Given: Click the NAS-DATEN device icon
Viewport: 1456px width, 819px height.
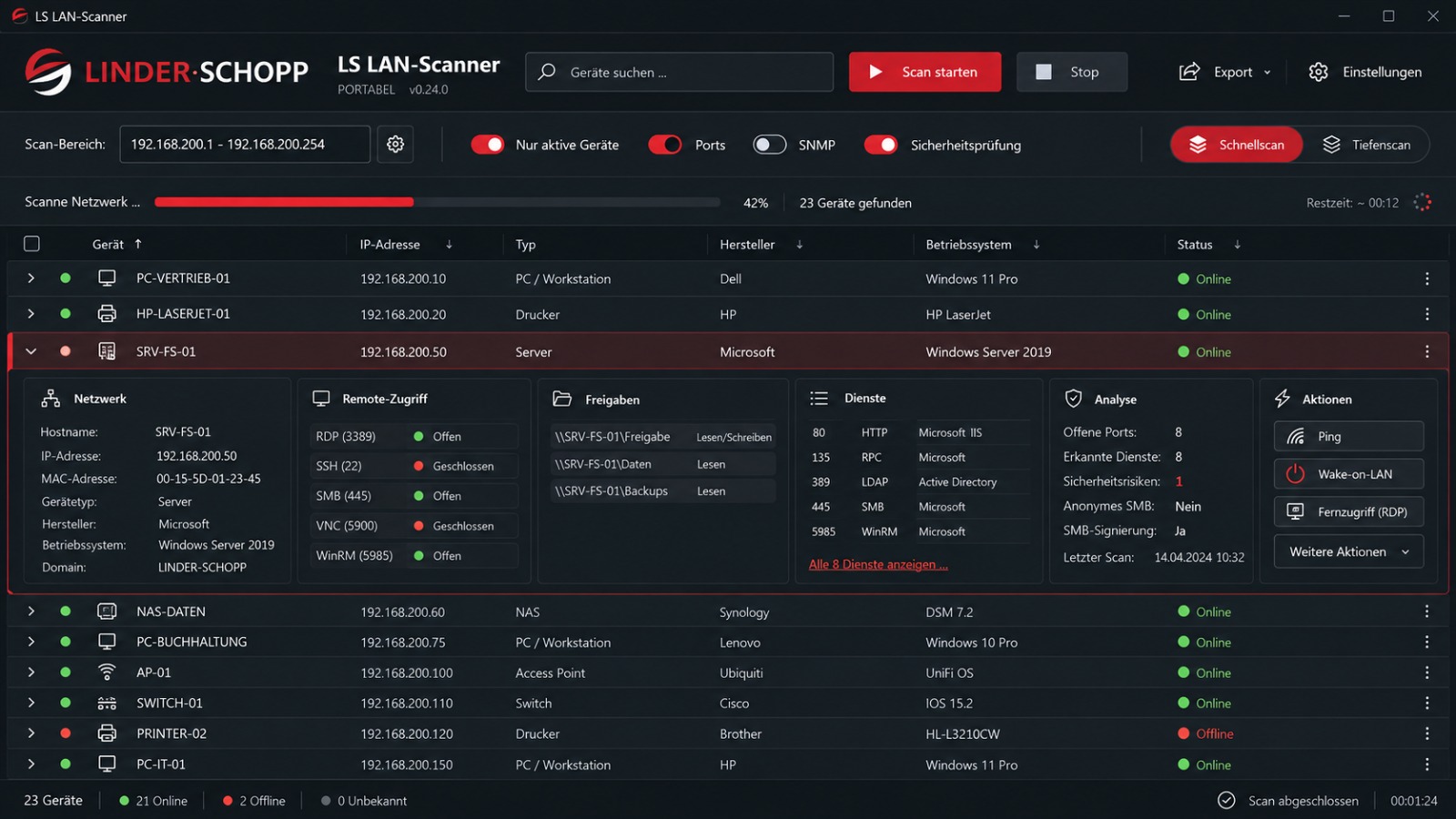Looking at the screenshot, I should click(x=106, y=612).
